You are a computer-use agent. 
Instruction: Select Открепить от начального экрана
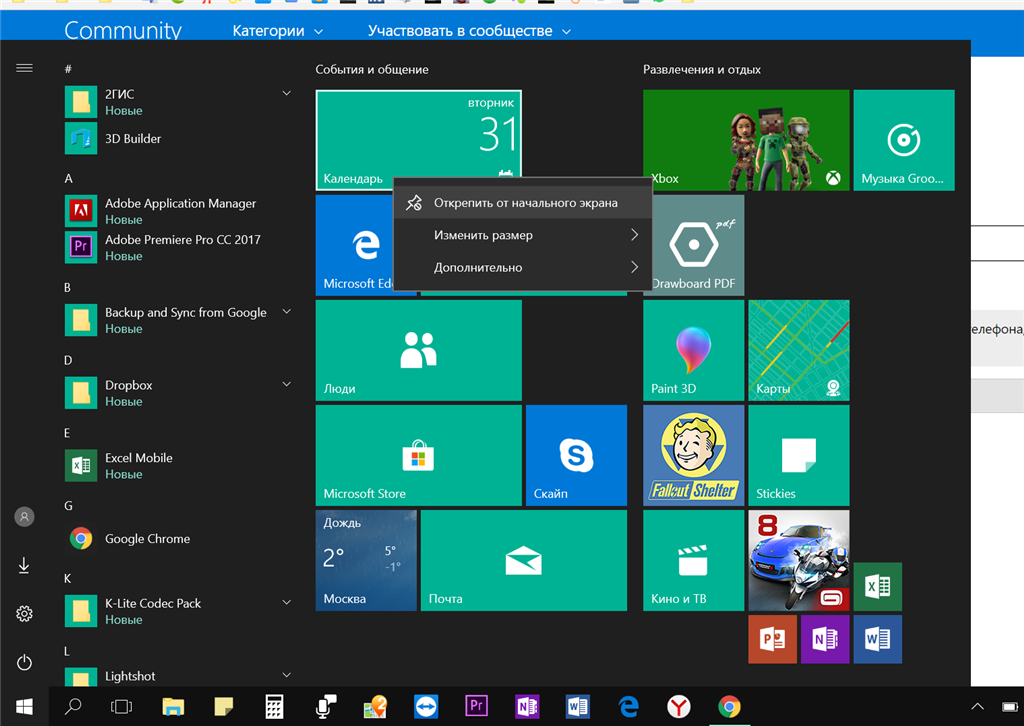click(522, 202)
